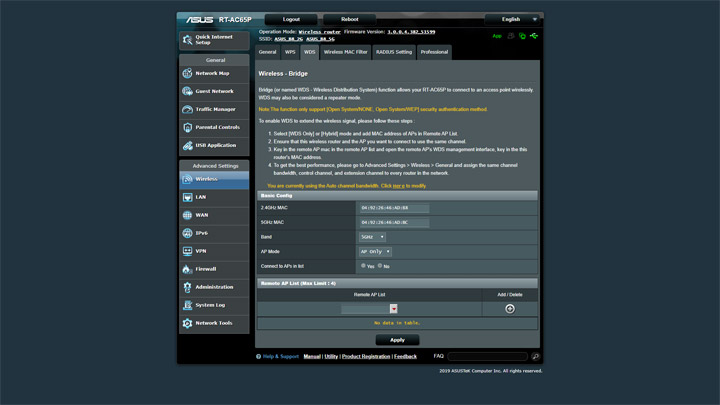Focus the FAQ search field
720x405 pixels.
tap(487, 356)
